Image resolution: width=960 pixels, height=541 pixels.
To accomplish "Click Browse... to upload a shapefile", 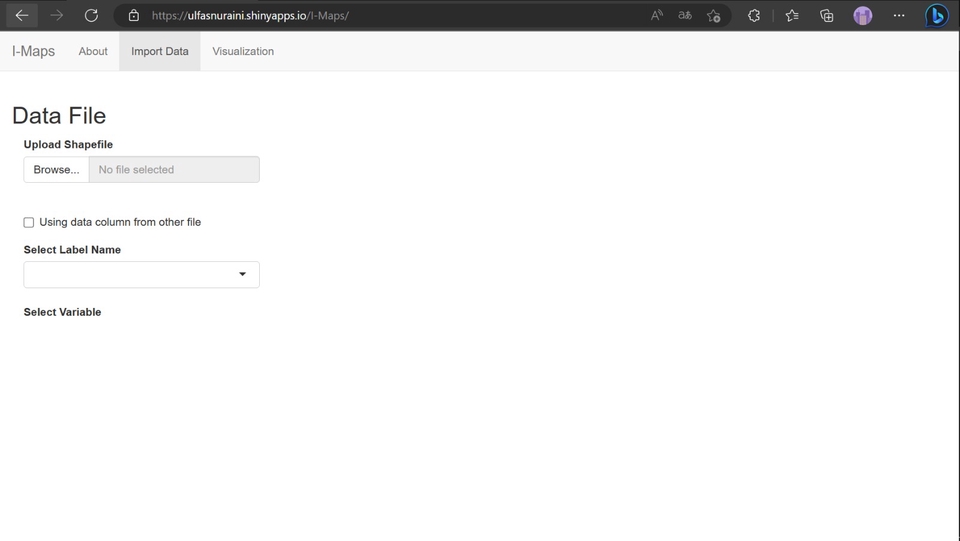I will [56, 170].
